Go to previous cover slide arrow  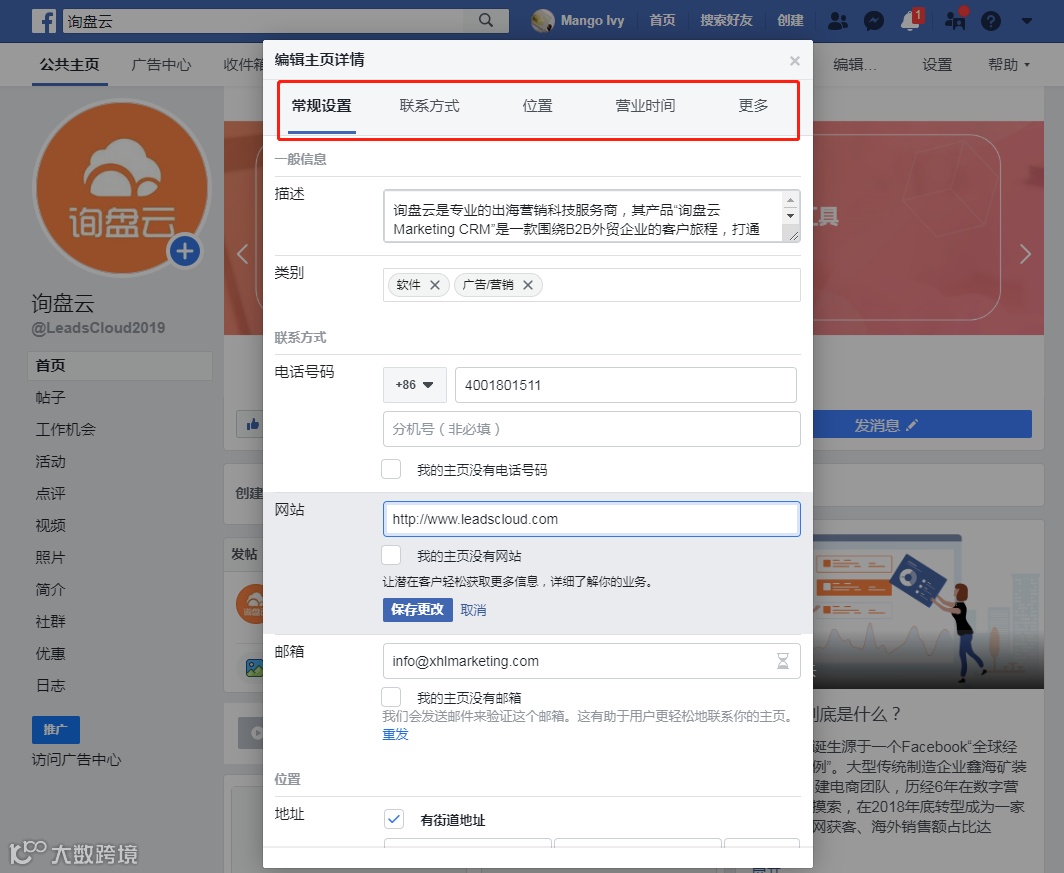(243, 254)
